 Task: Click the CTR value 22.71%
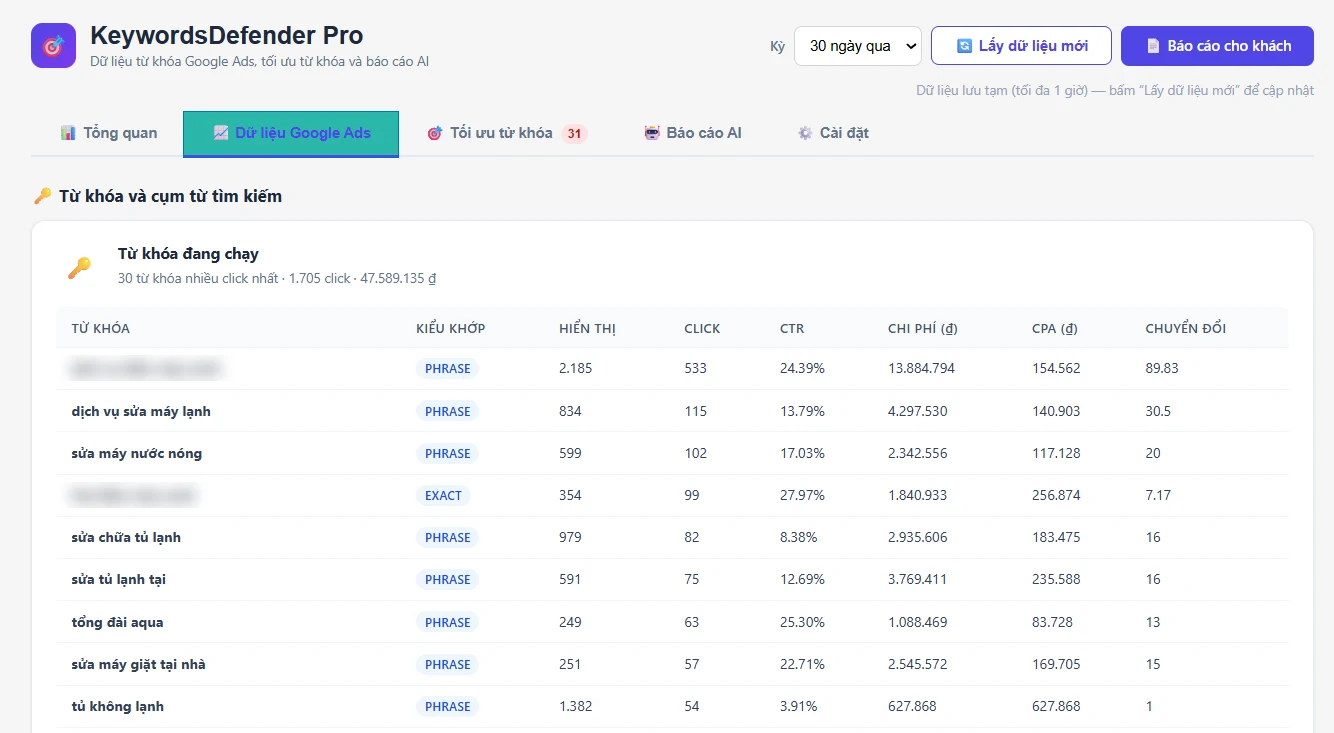[x=802, y=664]
